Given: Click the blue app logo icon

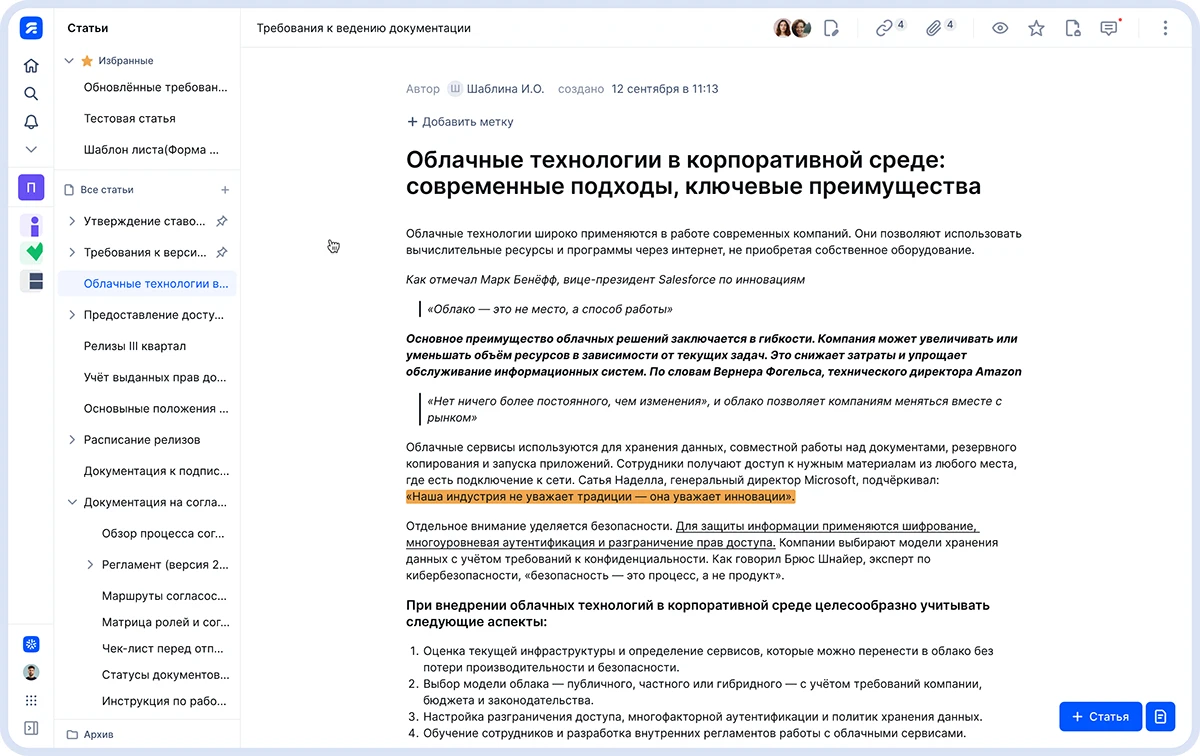Looking at the screenshot, I should click(31, 29).
